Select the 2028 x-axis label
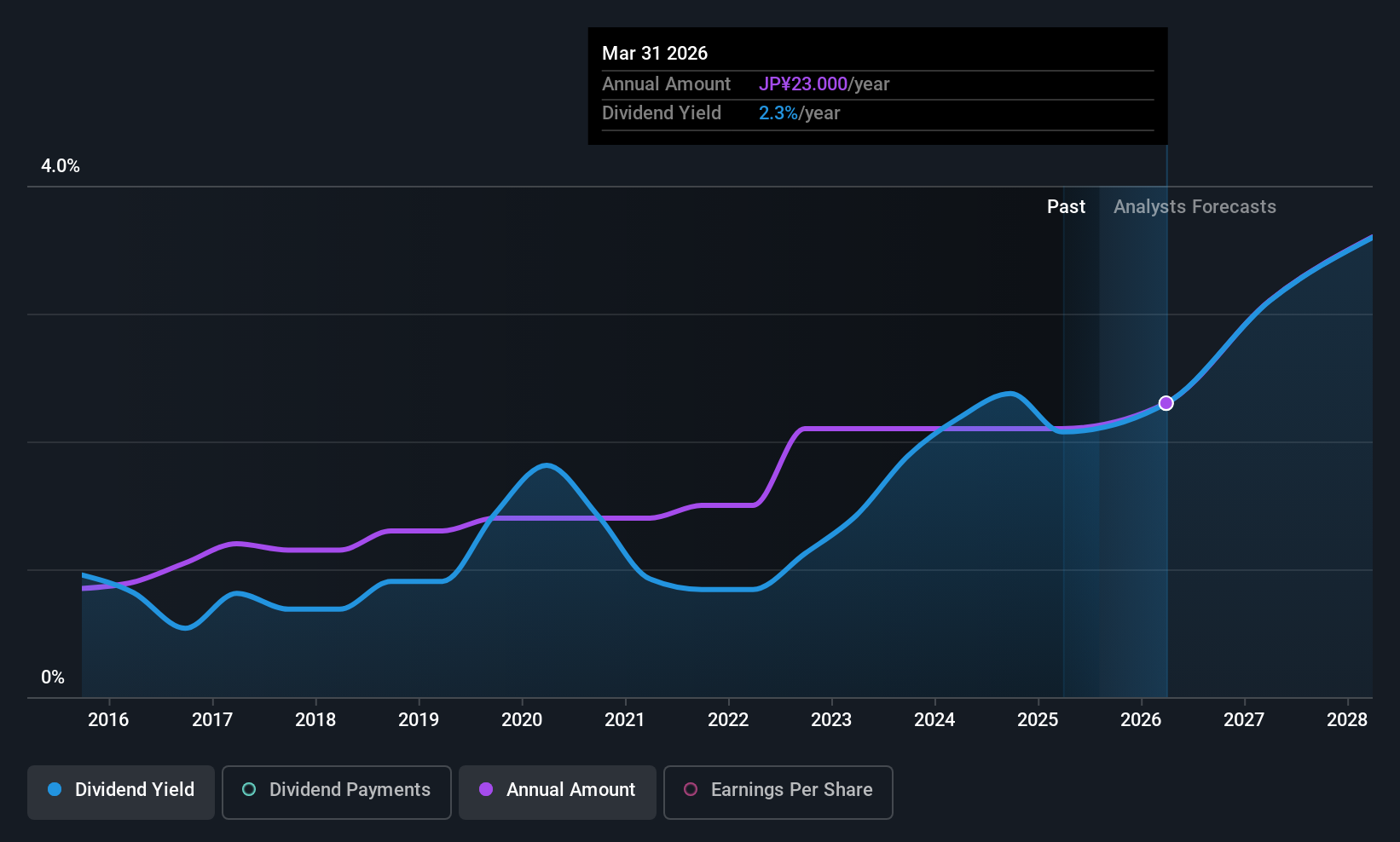The image size is (1400, 842). point(1347,720)
